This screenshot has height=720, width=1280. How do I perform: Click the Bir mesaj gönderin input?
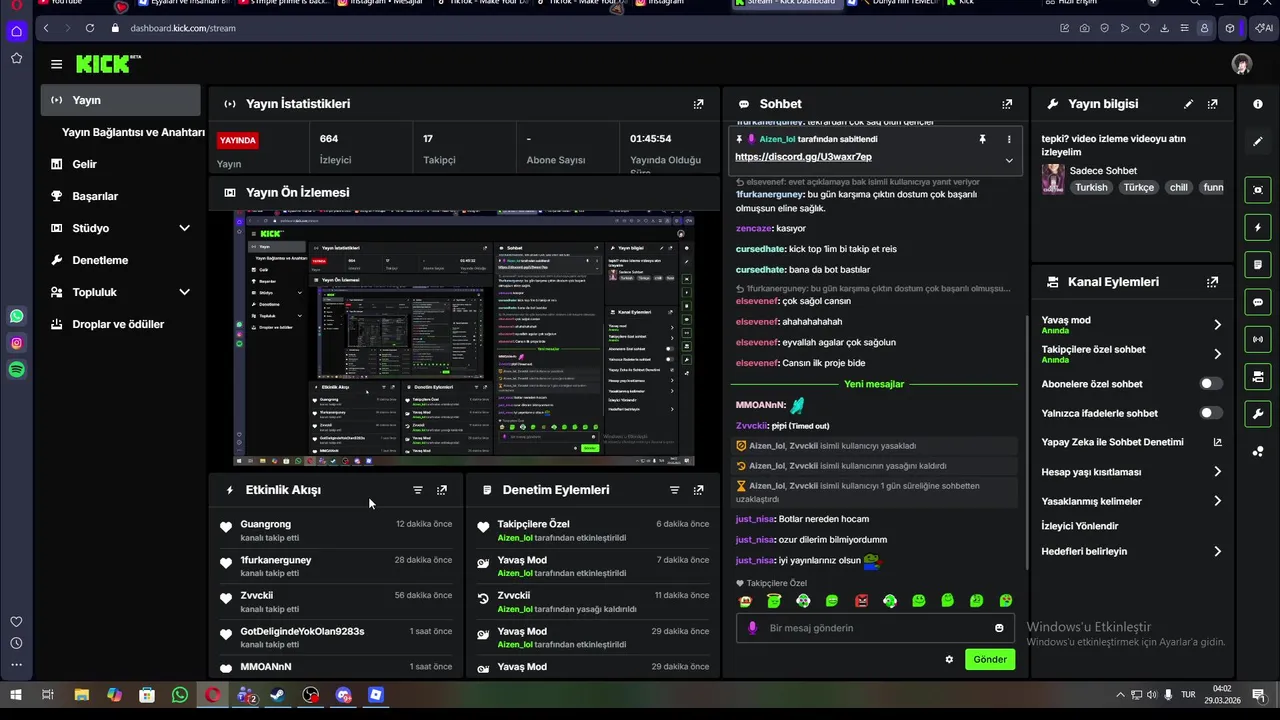(x=875, y=628)
